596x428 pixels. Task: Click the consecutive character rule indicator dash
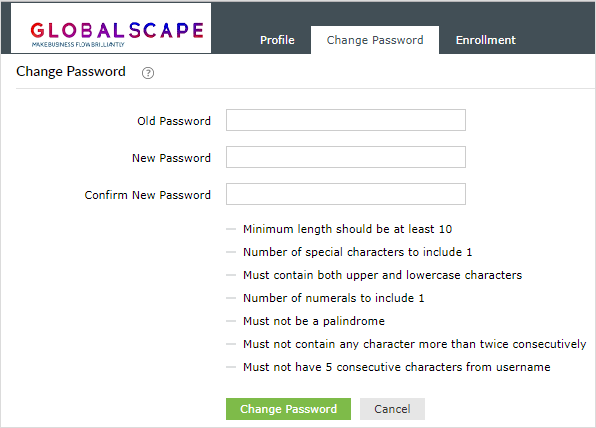point(231,344)
